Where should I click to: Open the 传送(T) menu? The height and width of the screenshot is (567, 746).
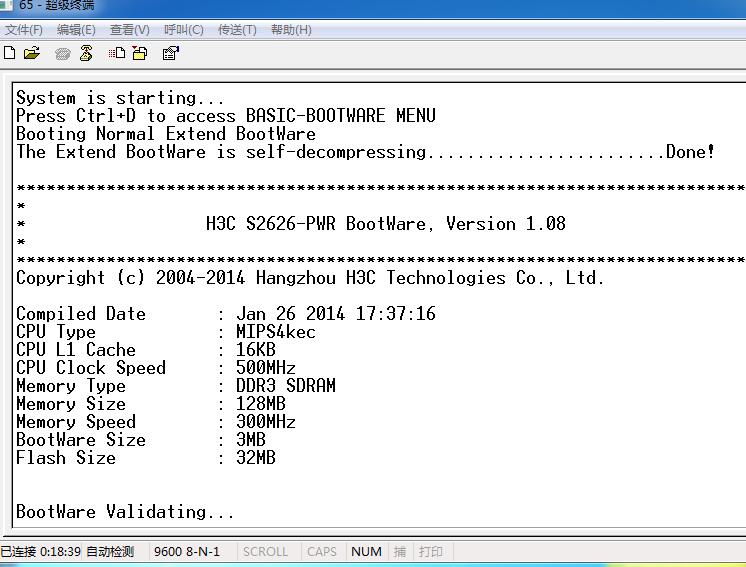(x=237, y=30)
